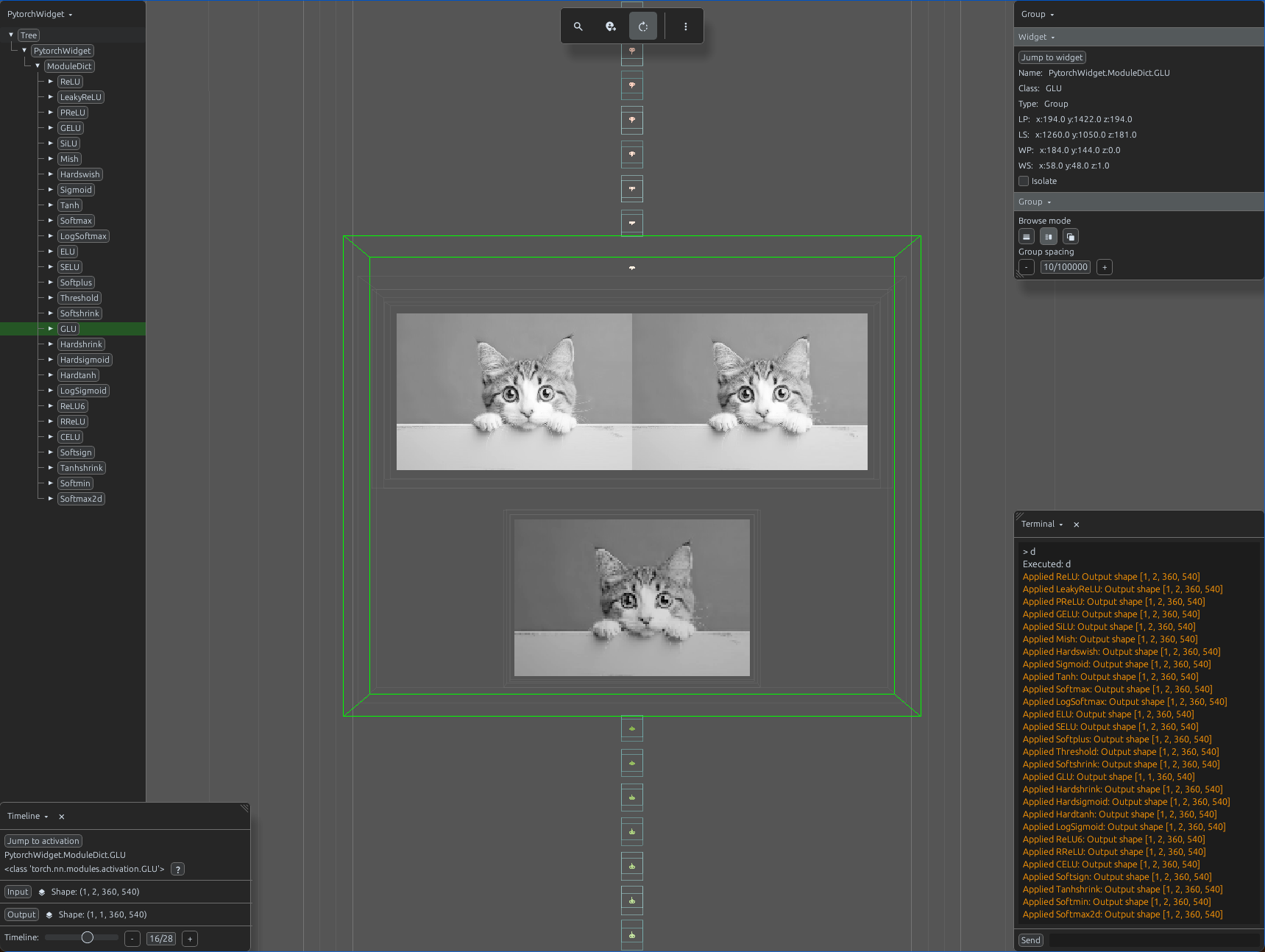Select the Hardshrink item in the tree
Image resolution: width=1265 pixels, height=952 pixels.
pos(81,344)
